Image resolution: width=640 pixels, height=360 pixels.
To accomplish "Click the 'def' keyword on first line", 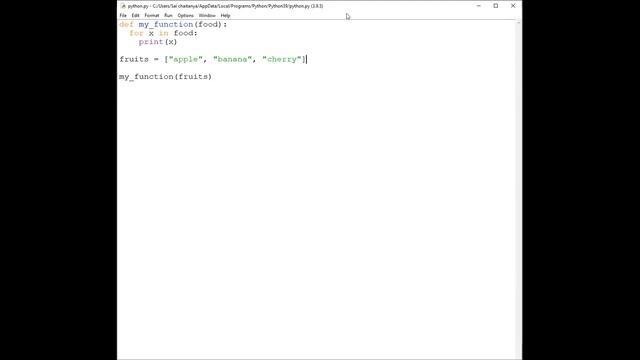I will click(126, 24).
